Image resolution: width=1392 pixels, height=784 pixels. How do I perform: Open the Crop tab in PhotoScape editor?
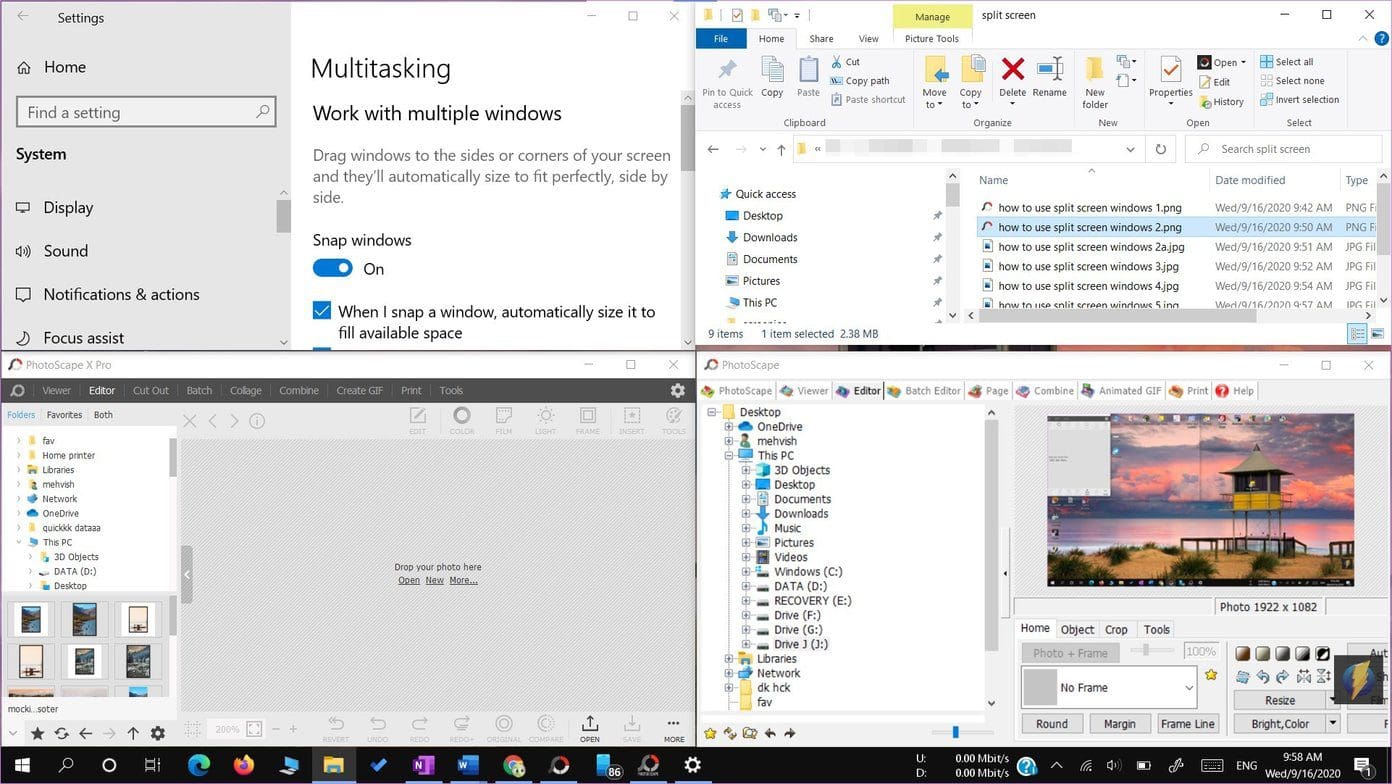[x=1116, y=630]
